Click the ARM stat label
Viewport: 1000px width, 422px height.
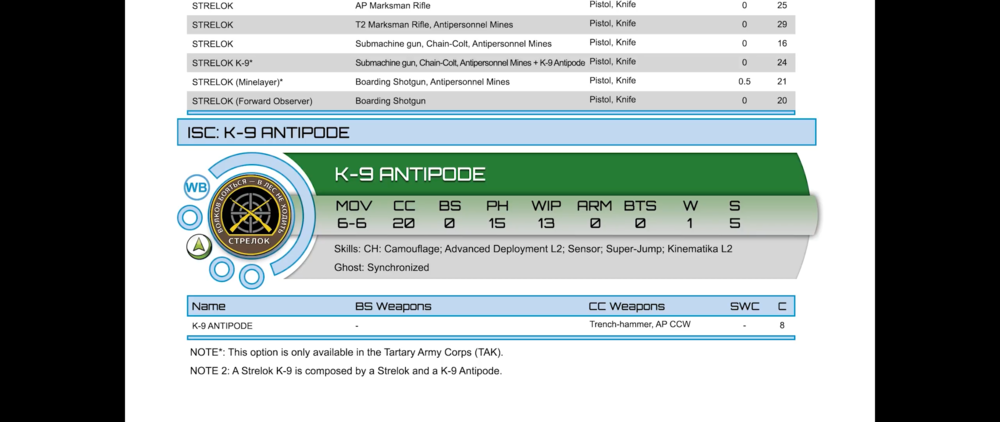tap(594, 206)
